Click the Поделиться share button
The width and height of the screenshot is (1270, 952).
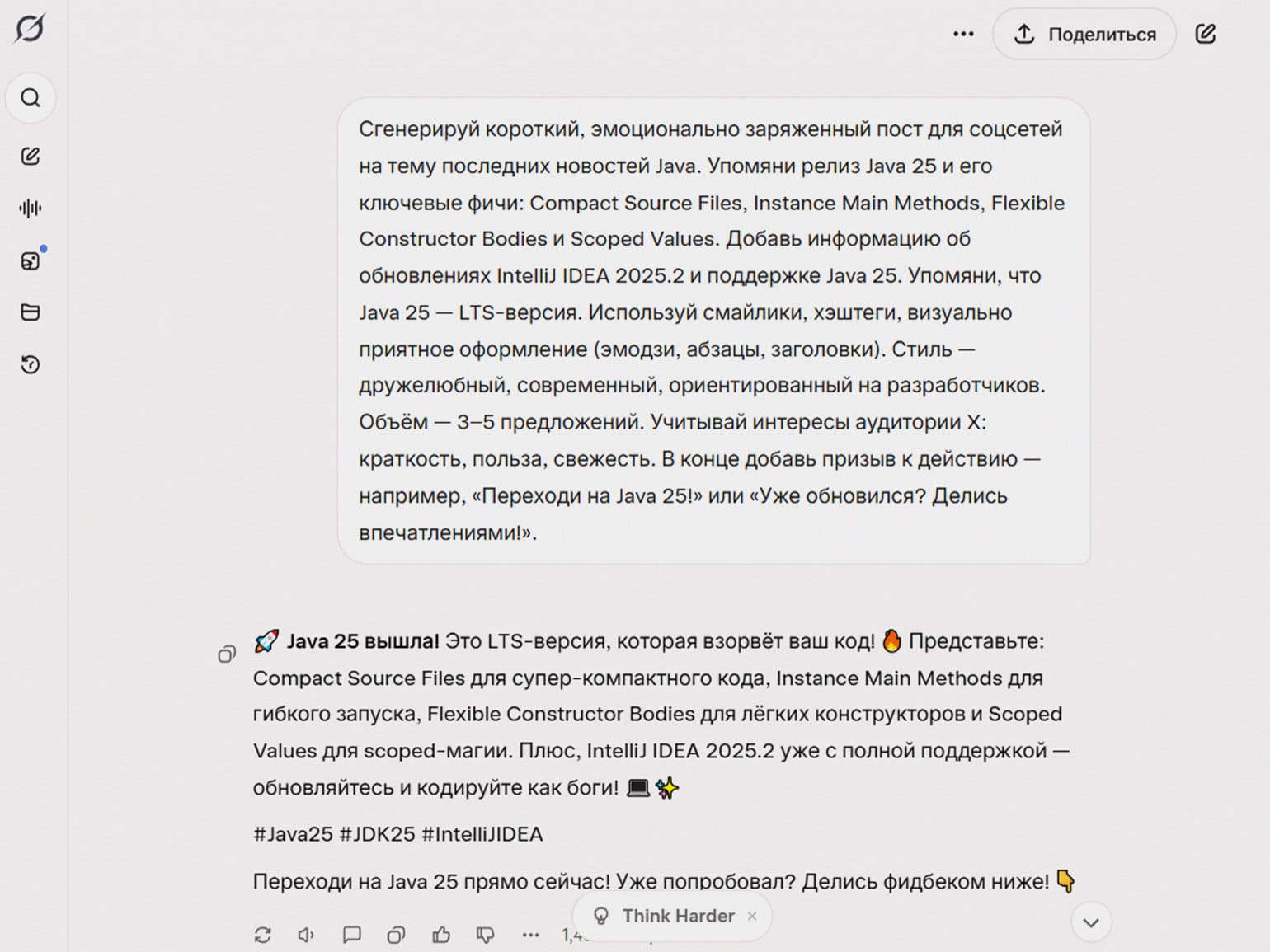tap(1084, 34)
